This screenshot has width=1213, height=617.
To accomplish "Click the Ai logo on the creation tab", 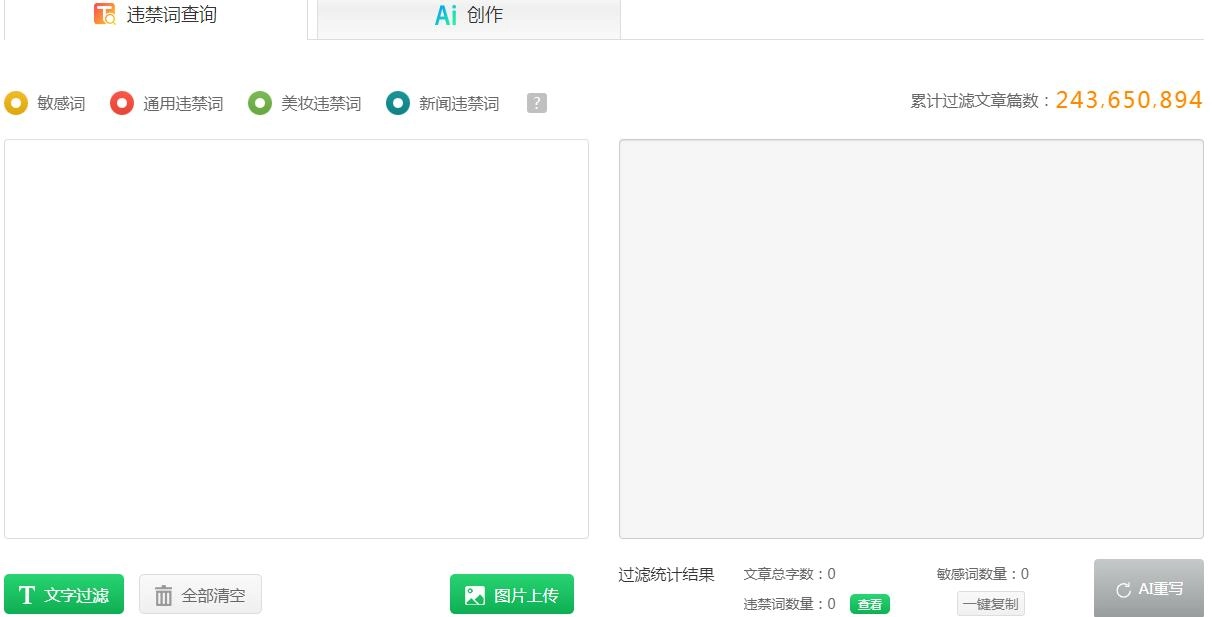I will pyautogui.click(x=447, y=15).
